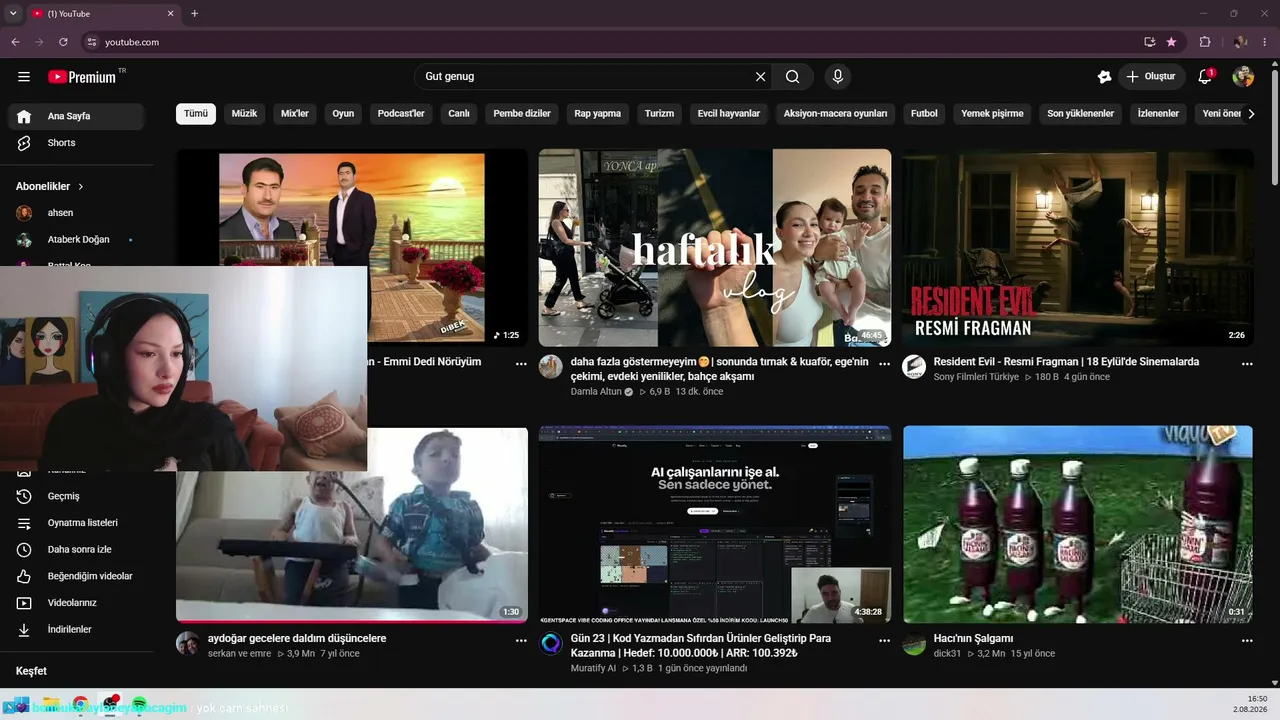Open File Explorer from the taskbar
This screenshot has width=1280, height=720.
[51, 705]
